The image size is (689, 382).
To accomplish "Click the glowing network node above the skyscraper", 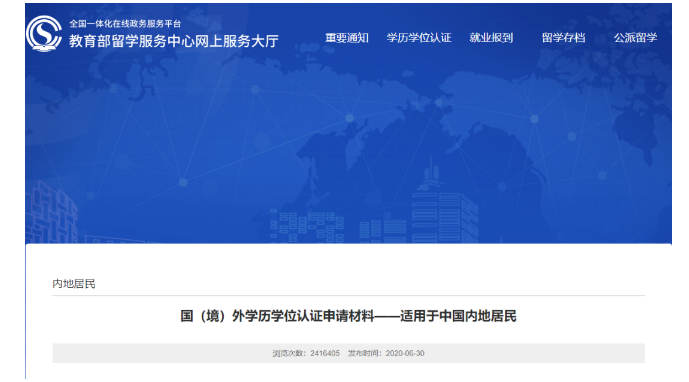I will [439, 102].
